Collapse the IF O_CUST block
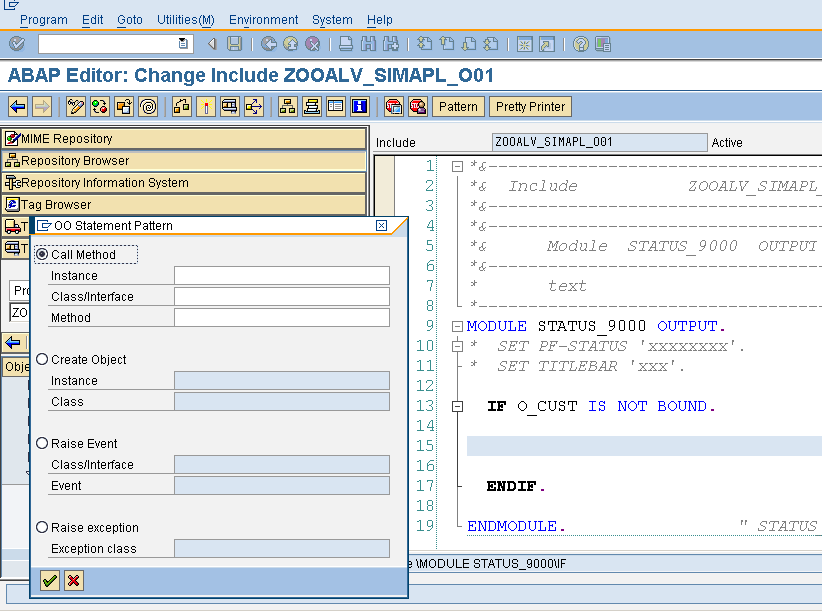The width and height of the screenshot is (822, 612). pos(457,403)
